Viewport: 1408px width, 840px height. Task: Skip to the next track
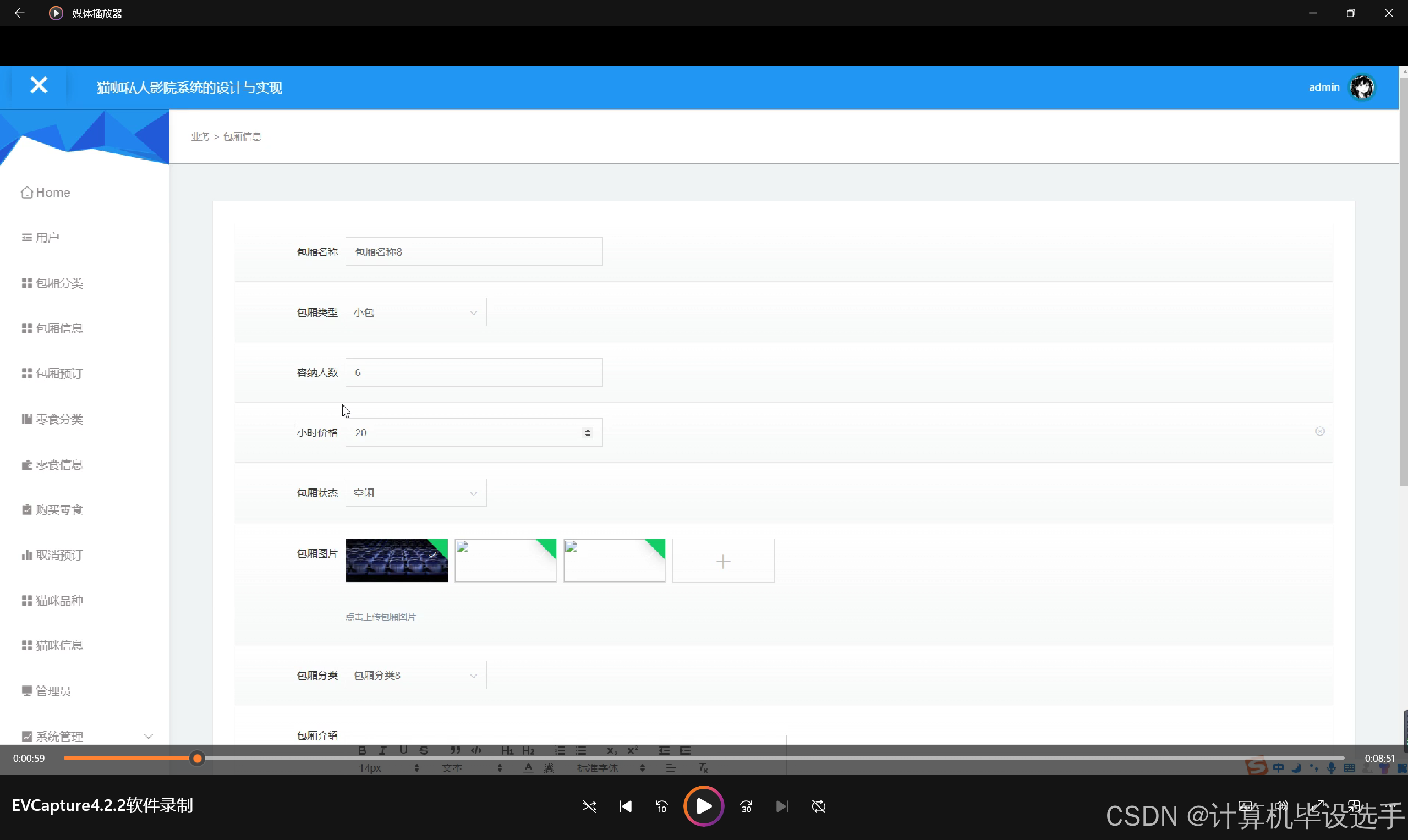pos(782,806)
